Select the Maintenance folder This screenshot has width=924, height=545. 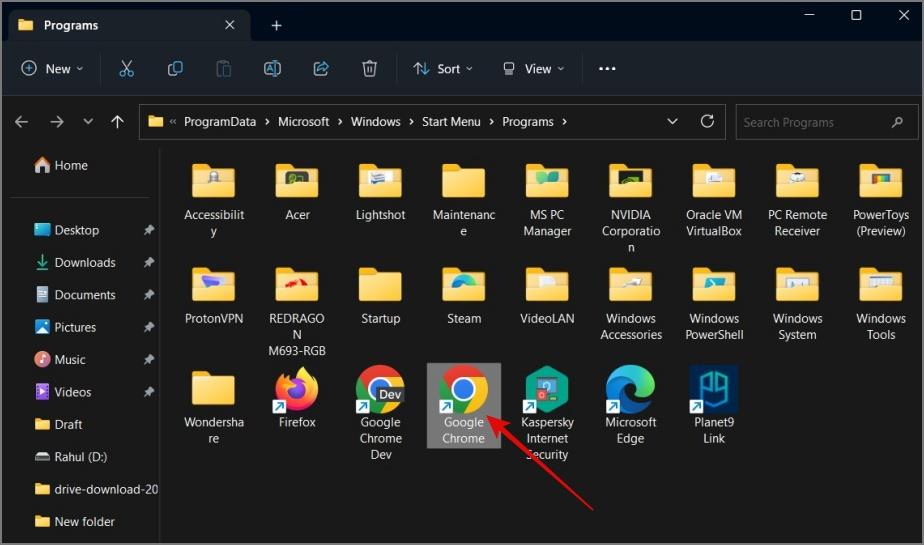[464, 200]
